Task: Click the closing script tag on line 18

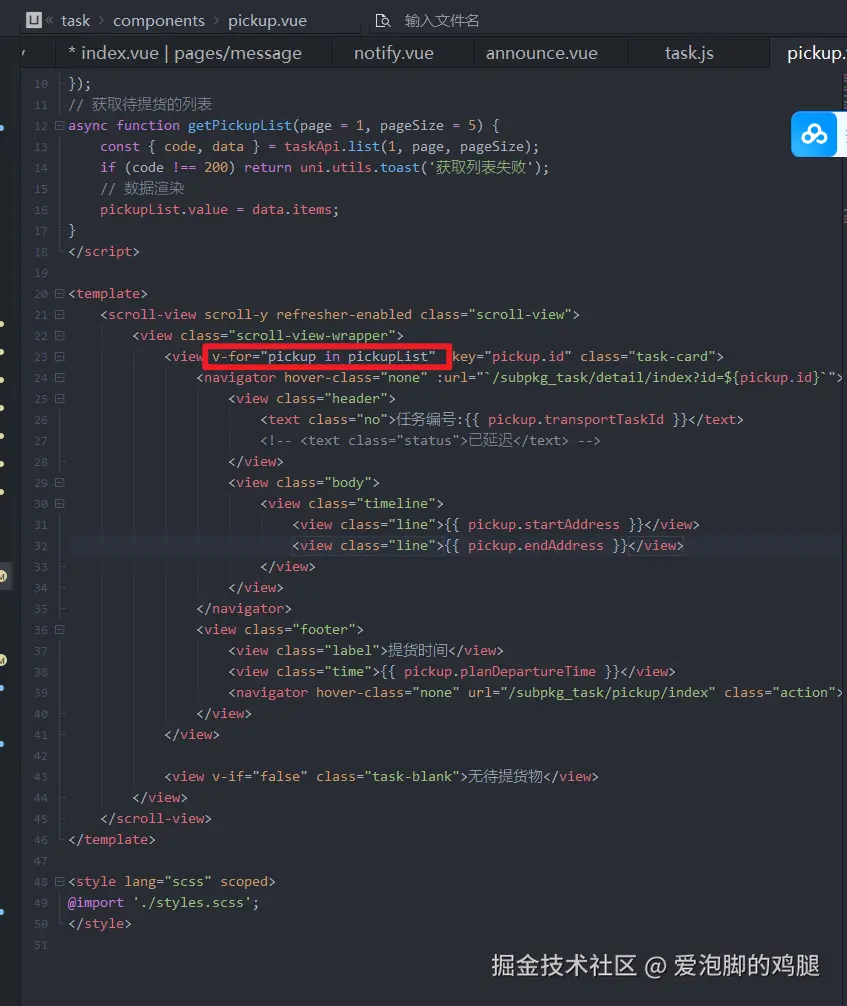Action: point(104,252)
